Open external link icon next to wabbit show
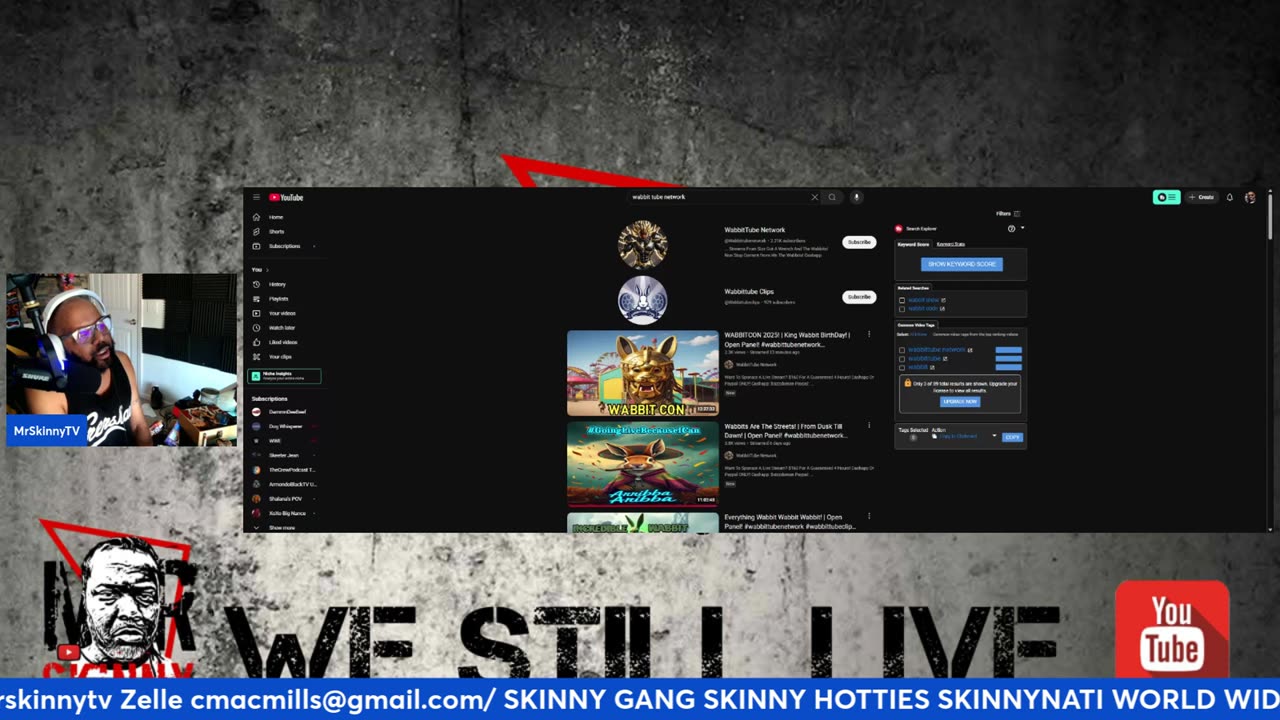This screenshot has height=720, width=1280. (x=943, y=300)
